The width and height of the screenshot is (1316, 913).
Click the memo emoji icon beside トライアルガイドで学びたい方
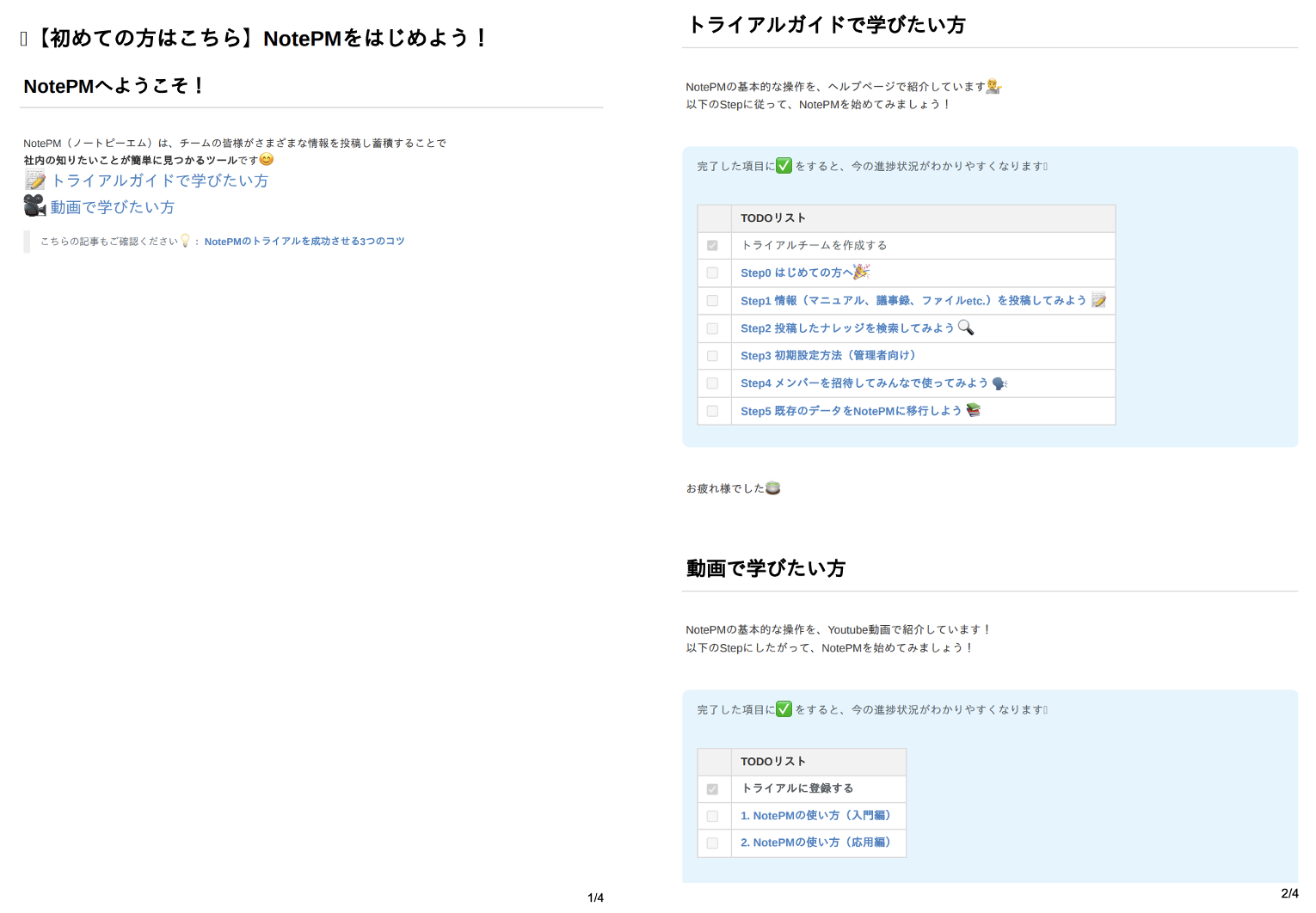point(34,180)
